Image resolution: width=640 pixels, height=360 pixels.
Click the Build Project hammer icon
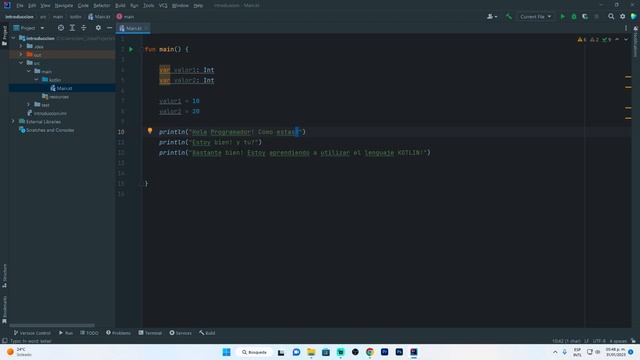point(509,17)
